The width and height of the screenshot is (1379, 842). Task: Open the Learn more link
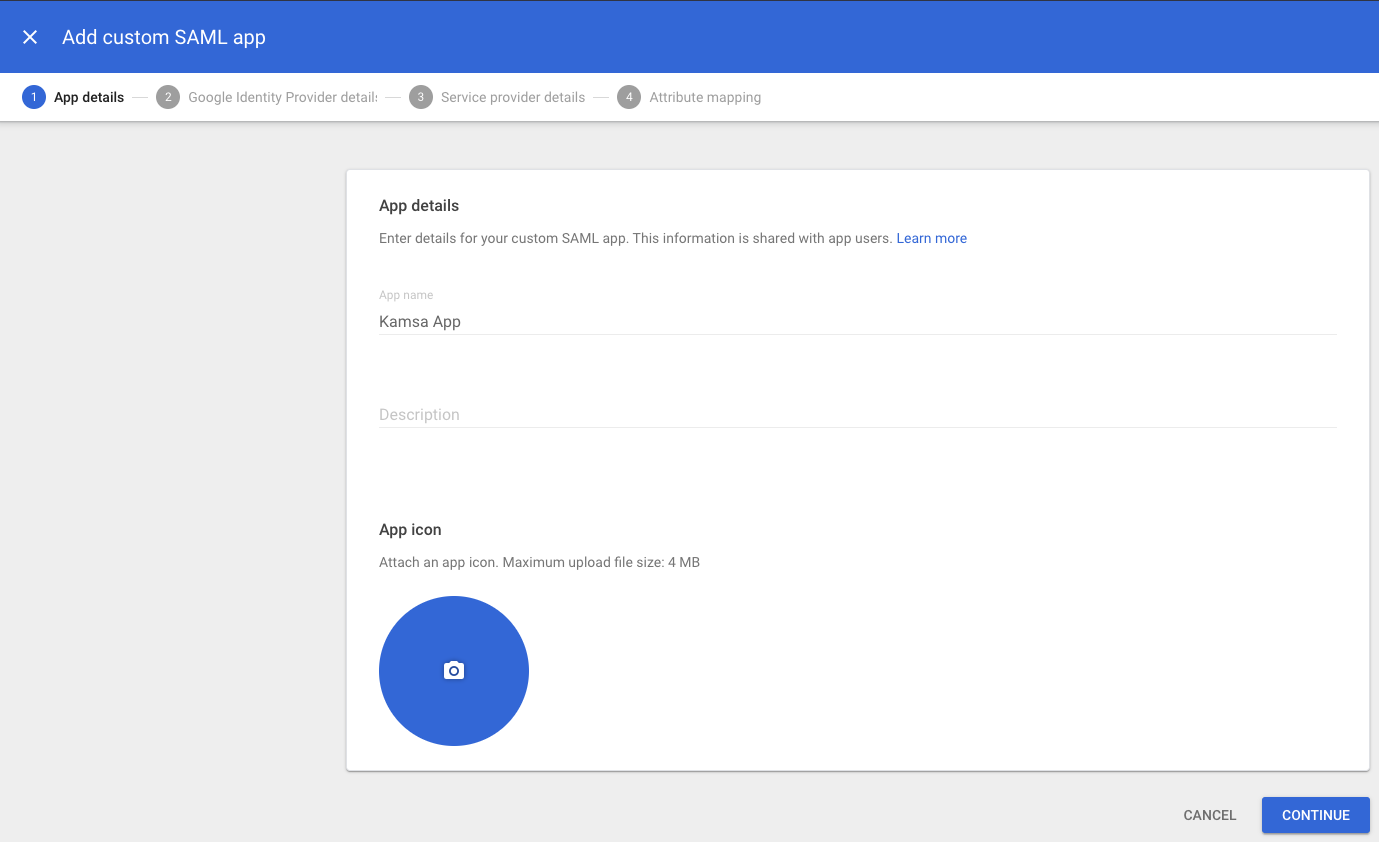[931, 238]
